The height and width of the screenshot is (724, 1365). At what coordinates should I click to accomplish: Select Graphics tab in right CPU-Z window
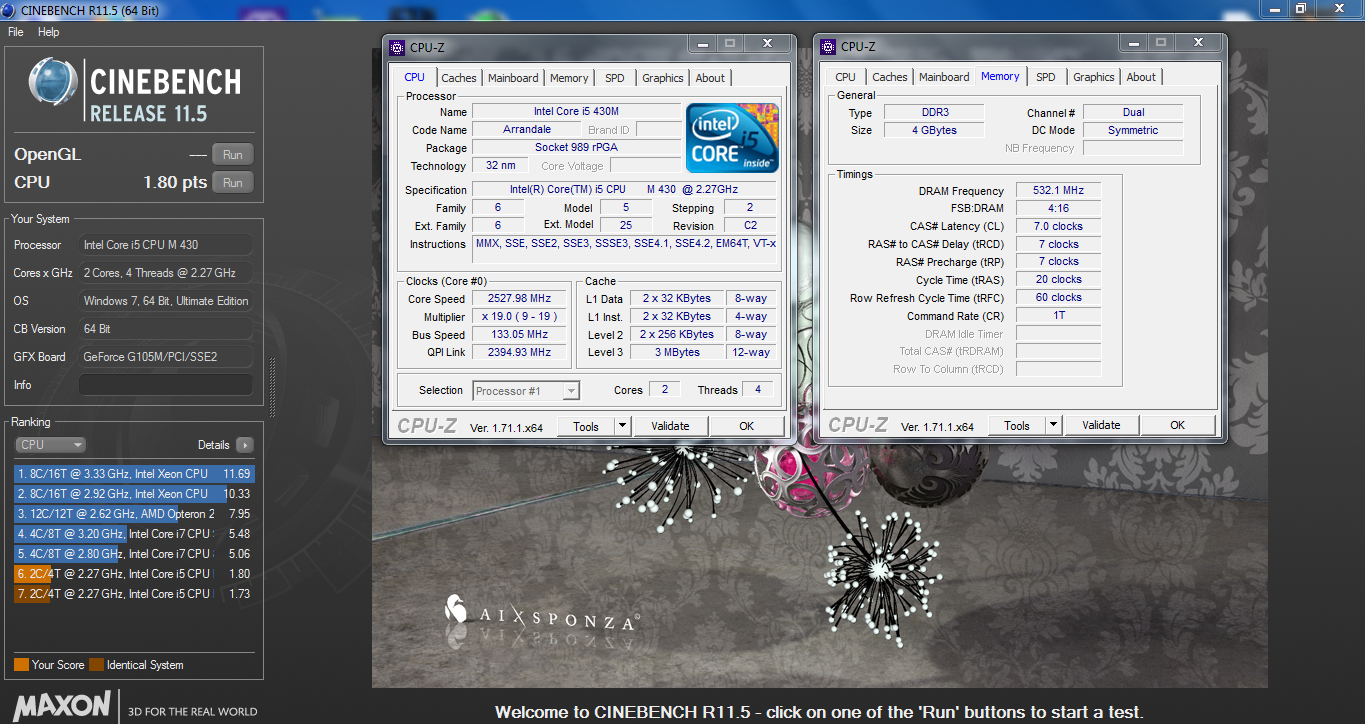click(x=1094, y=77)
